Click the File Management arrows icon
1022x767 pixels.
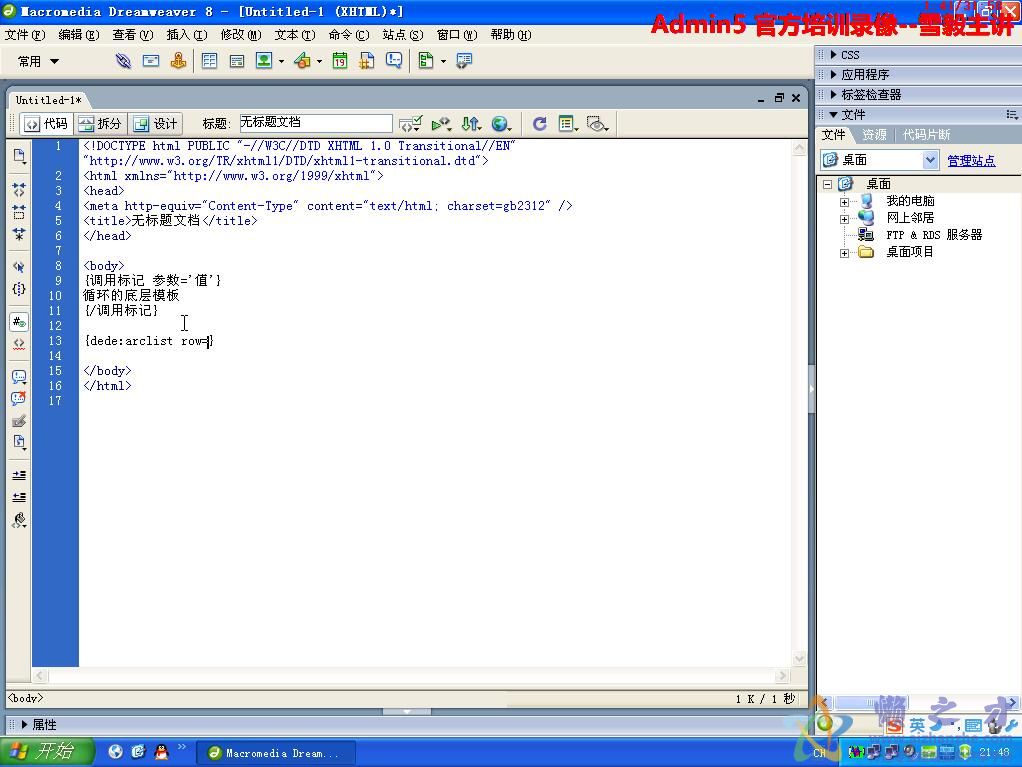pos(470,124)
